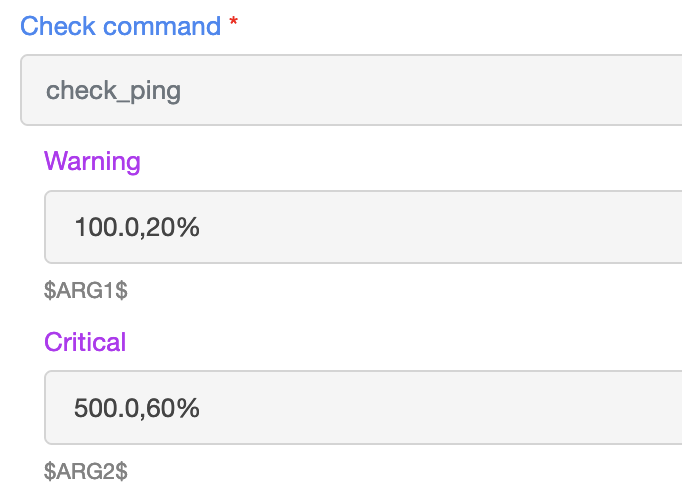Click the check_ping command field

click(x=351, y=90)
